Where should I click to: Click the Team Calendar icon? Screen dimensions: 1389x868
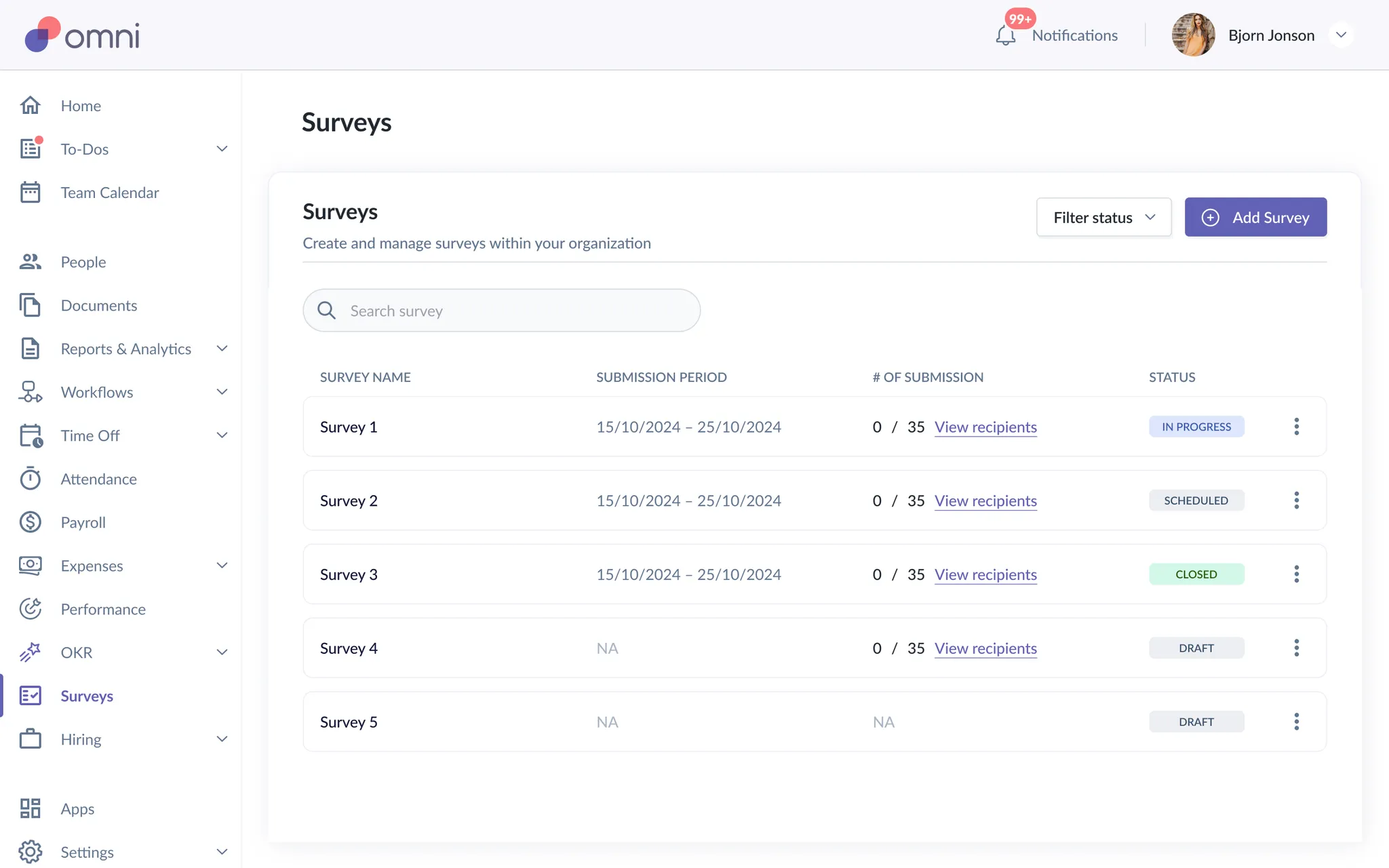[x=31, y=193]
